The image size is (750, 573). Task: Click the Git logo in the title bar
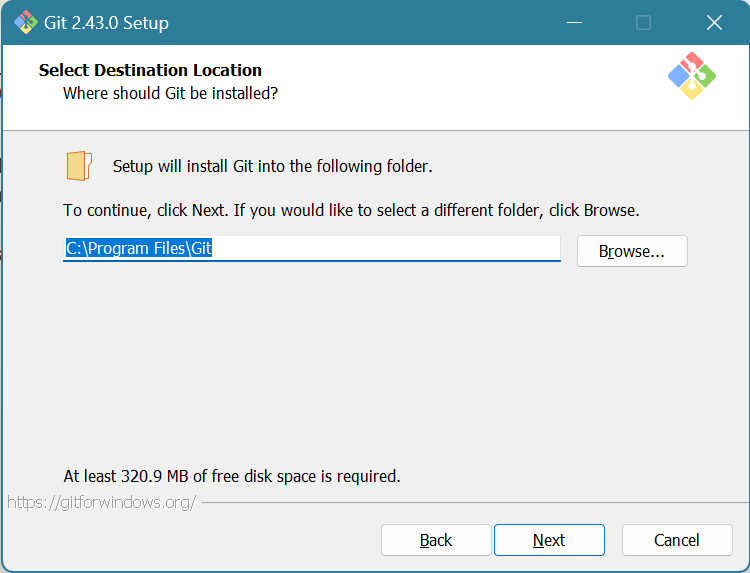tap(25, 22)
